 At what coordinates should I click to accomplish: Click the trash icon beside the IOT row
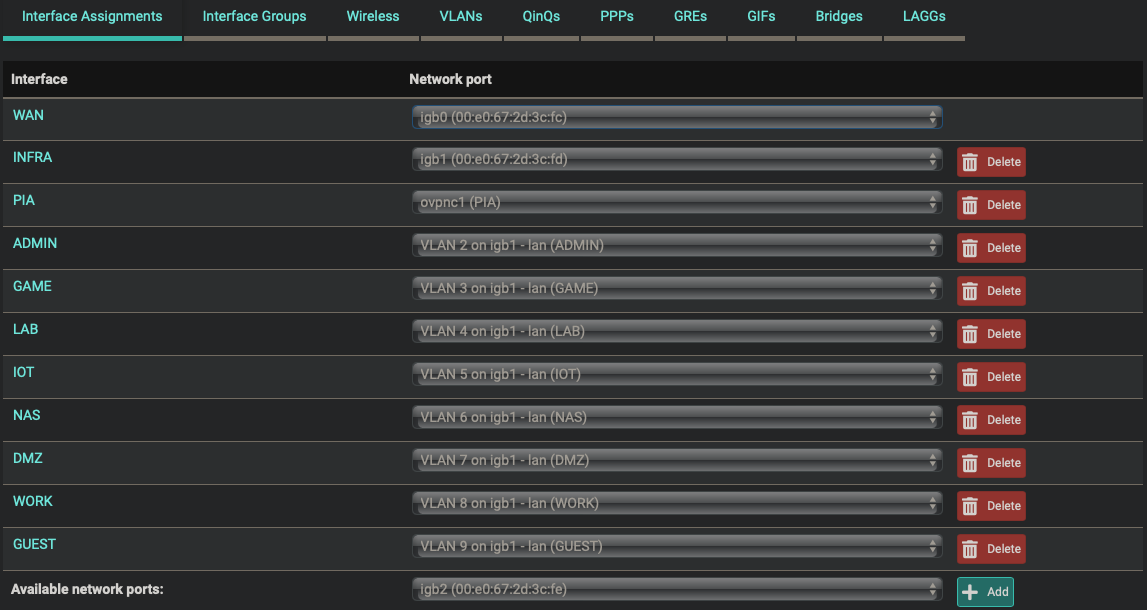click(969, 377)
